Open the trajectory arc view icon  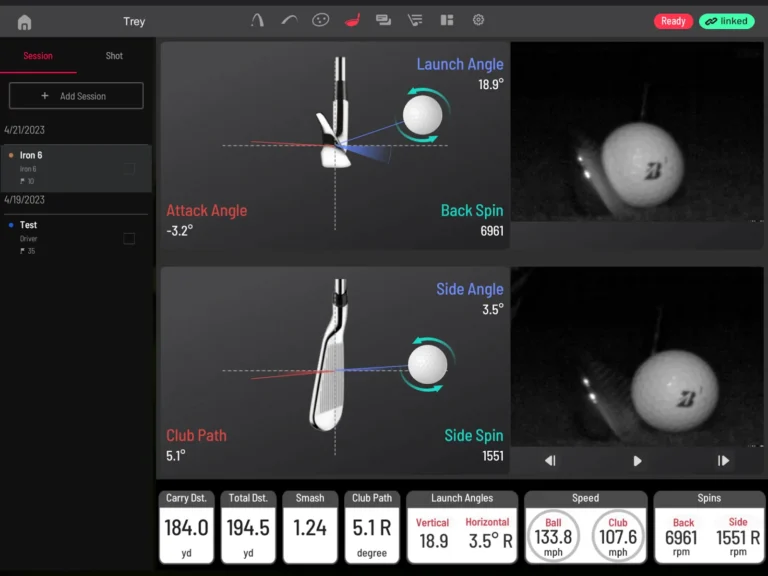pyautogui.click(x=257, y=20)
